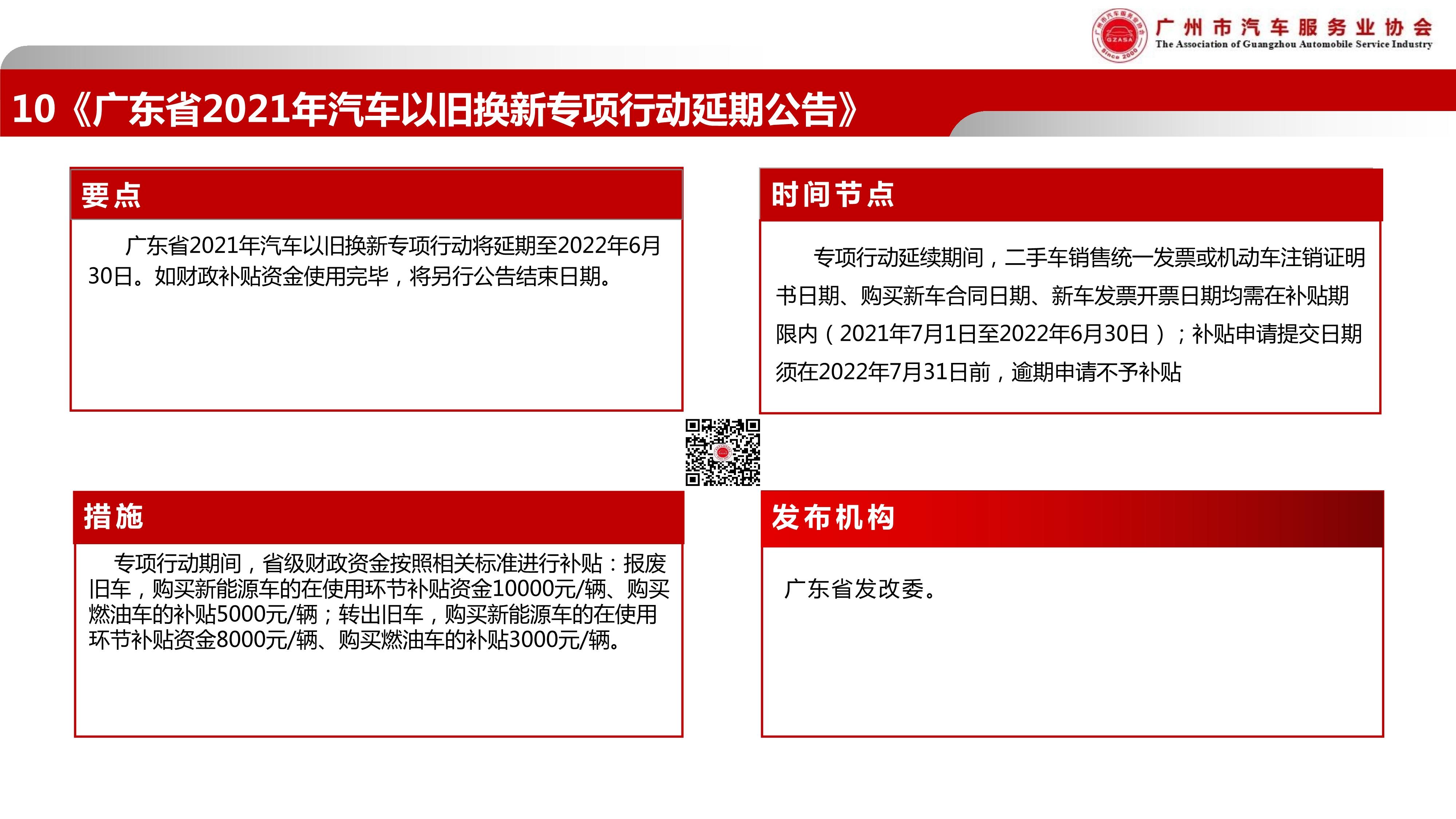The height and width of the screenshot is (819, 1456).
Task: Click the 广东省发改委 text
Action: tap(861, 589)
